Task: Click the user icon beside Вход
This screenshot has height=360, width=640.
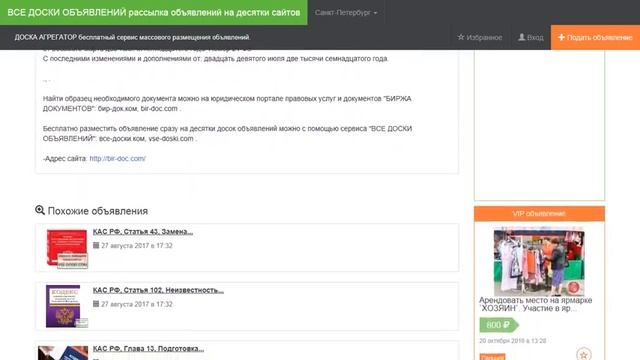Action: (x=521, y=37)
